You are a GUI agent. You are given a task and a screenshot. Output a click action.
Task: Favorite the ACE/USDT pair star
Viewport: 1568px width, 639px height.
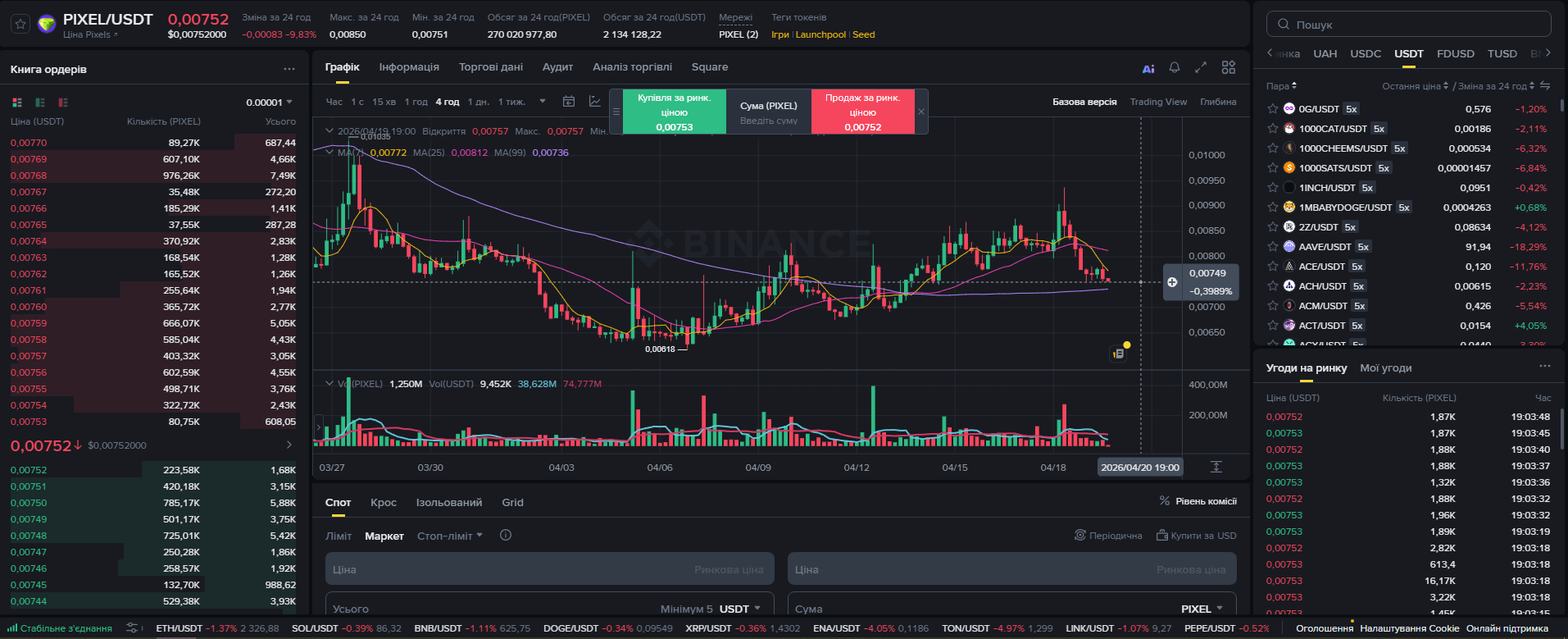1273,266
